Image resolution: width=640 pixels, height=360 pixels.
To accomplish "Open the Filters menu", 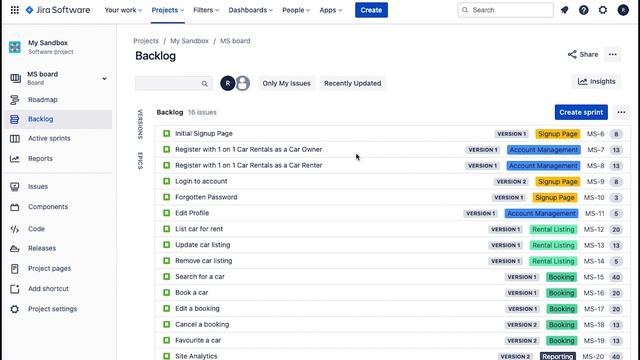I will click(206, 10).
